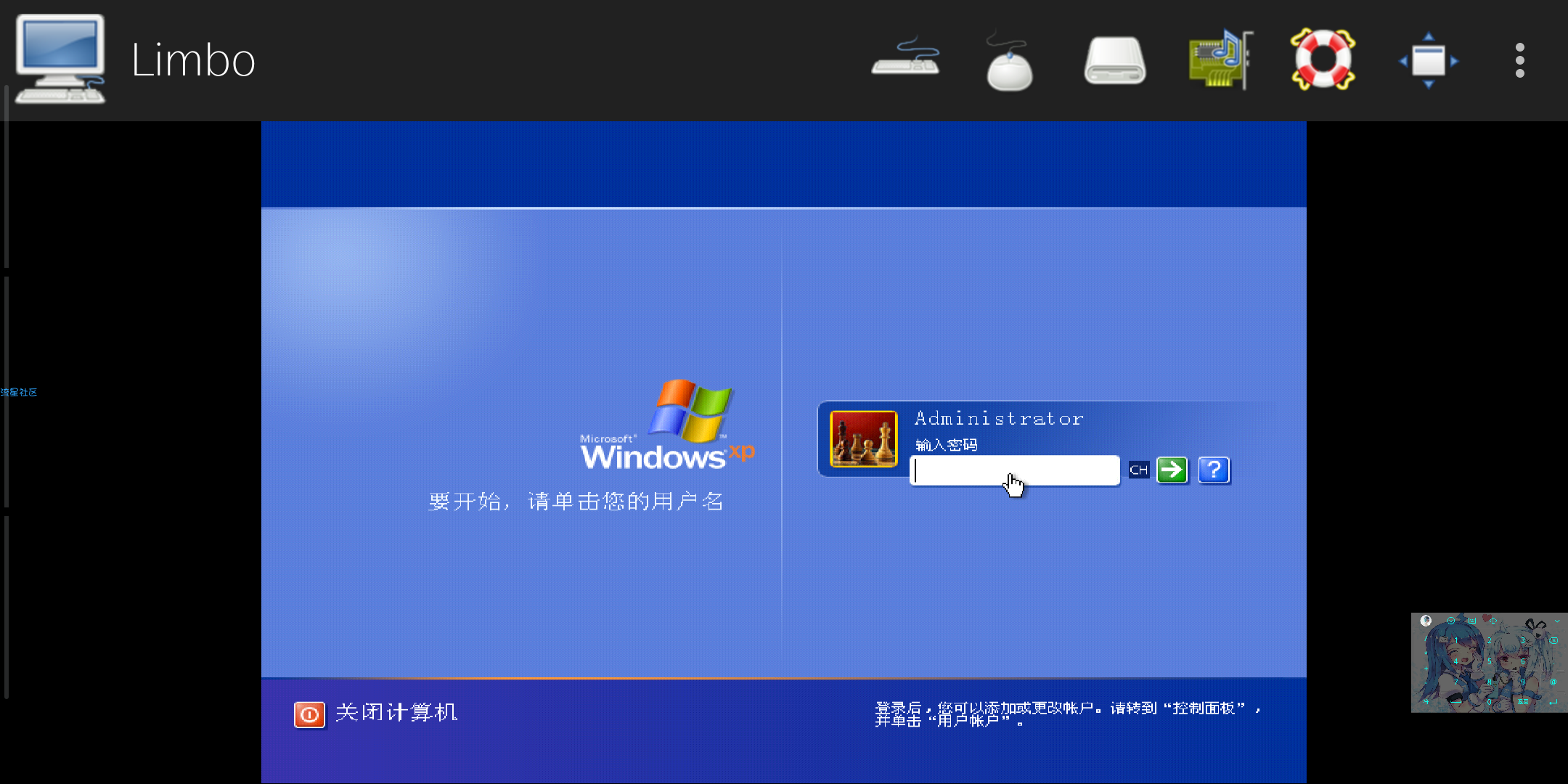The width and height of the screenshot is (1568, 784).
Task: Click the Limbo title text
Action: pyautogui.click(x=193, y=60)
